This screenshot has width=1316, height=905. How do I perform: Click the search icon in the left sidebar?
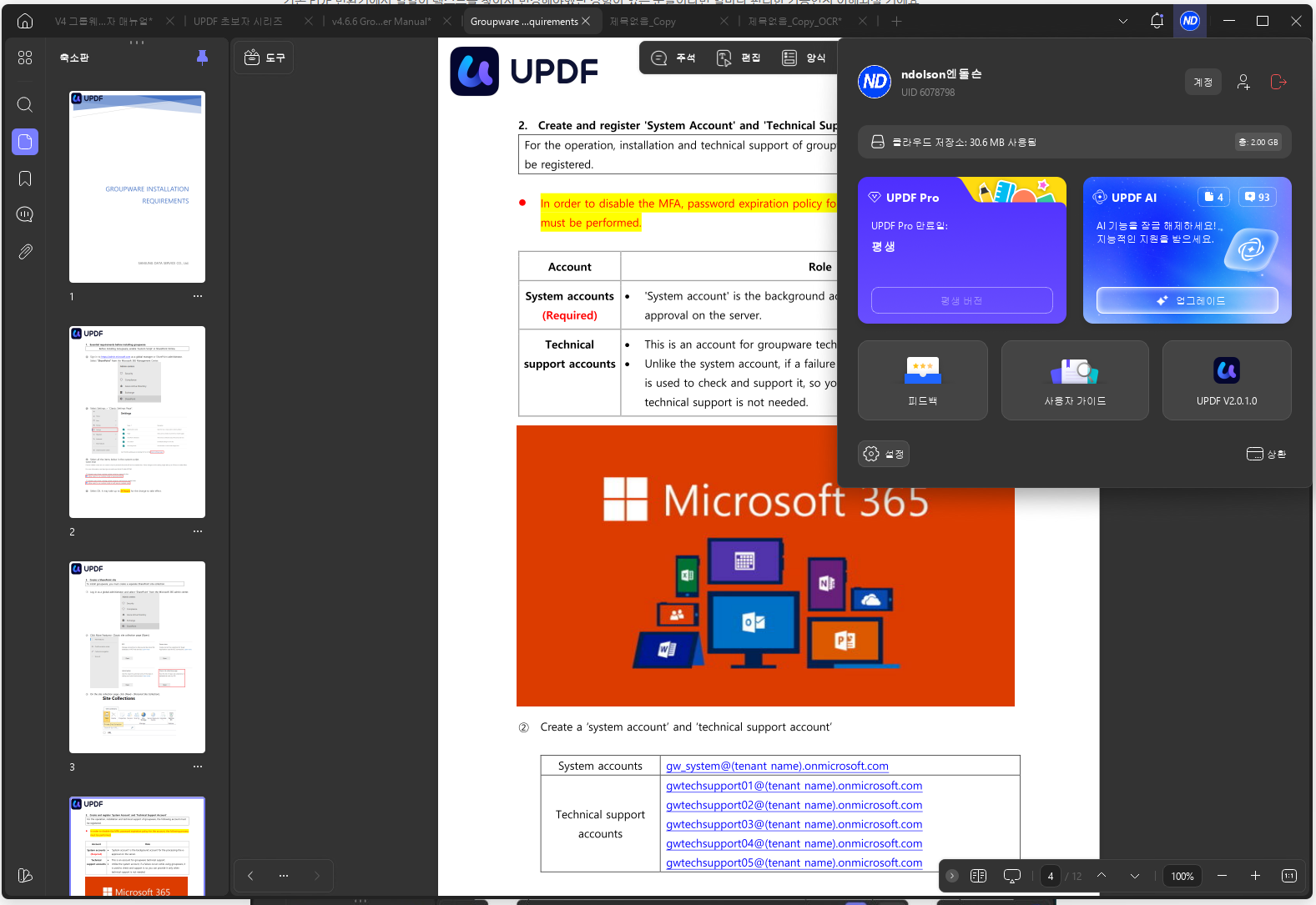25,104
